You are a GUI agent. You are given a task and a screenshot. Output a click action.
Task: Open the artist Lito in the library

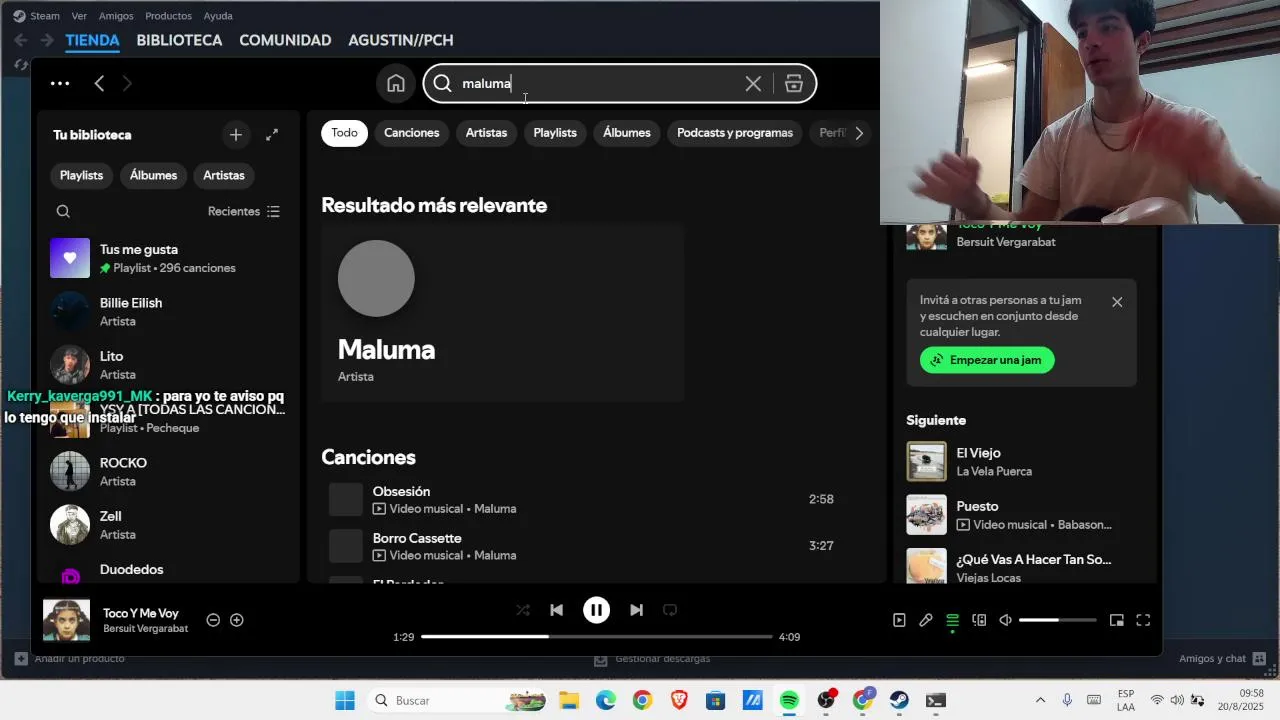(x=168, y=365)
